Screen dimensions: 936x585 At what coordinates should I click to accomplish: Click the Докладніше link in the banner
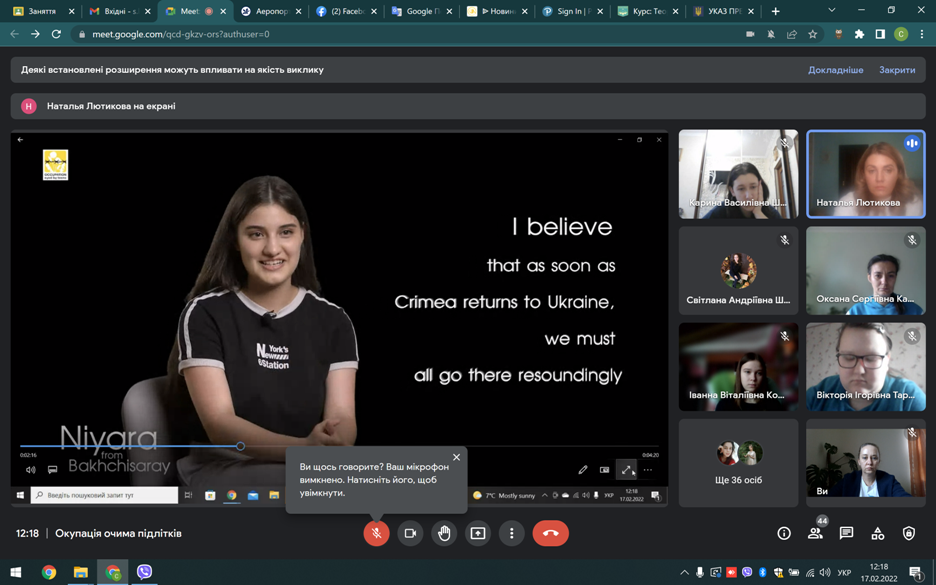[x=835, y=70]
